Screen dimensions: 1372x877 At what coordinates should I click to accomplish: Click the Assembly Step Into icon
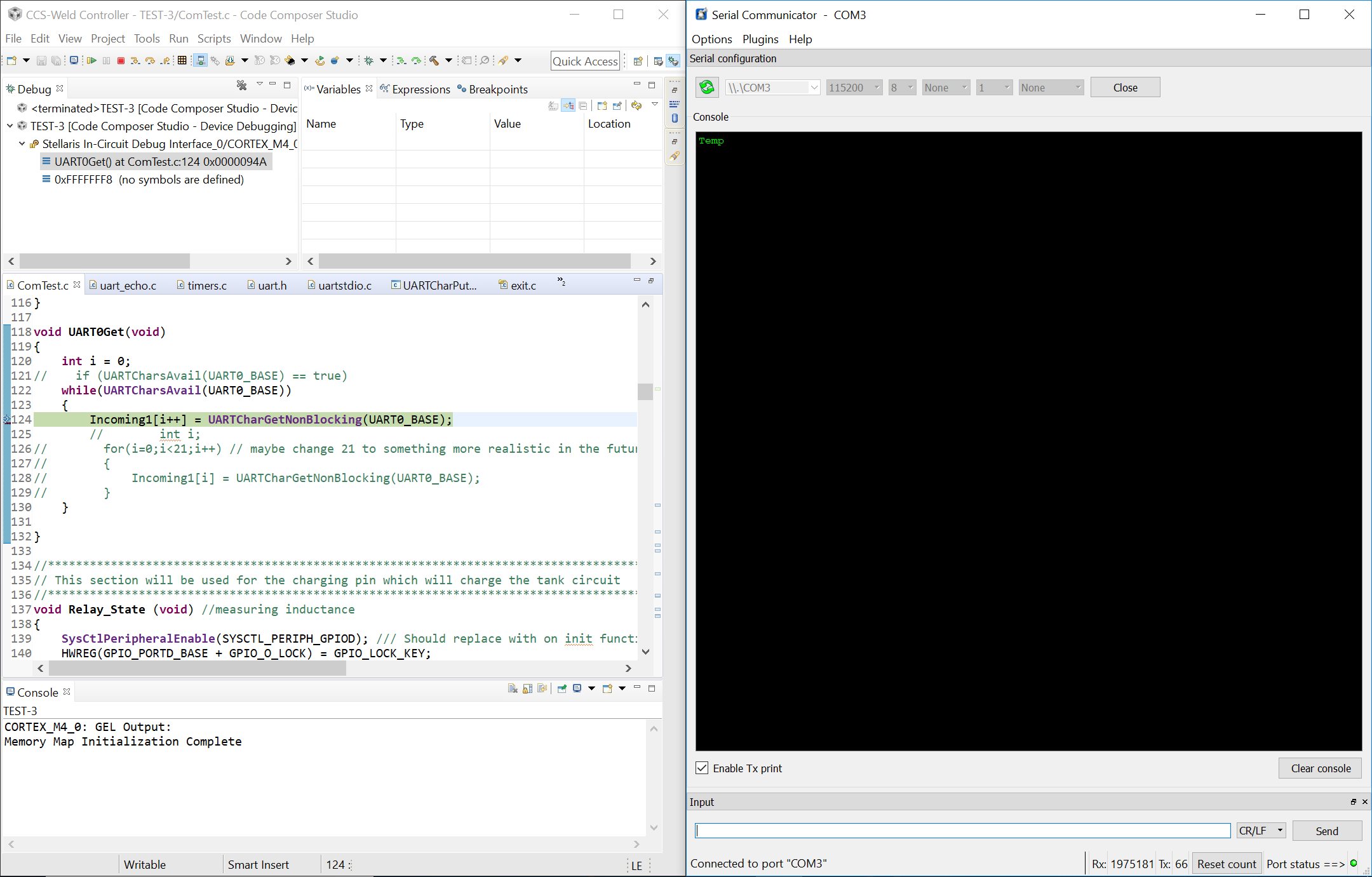pos(401,61)
